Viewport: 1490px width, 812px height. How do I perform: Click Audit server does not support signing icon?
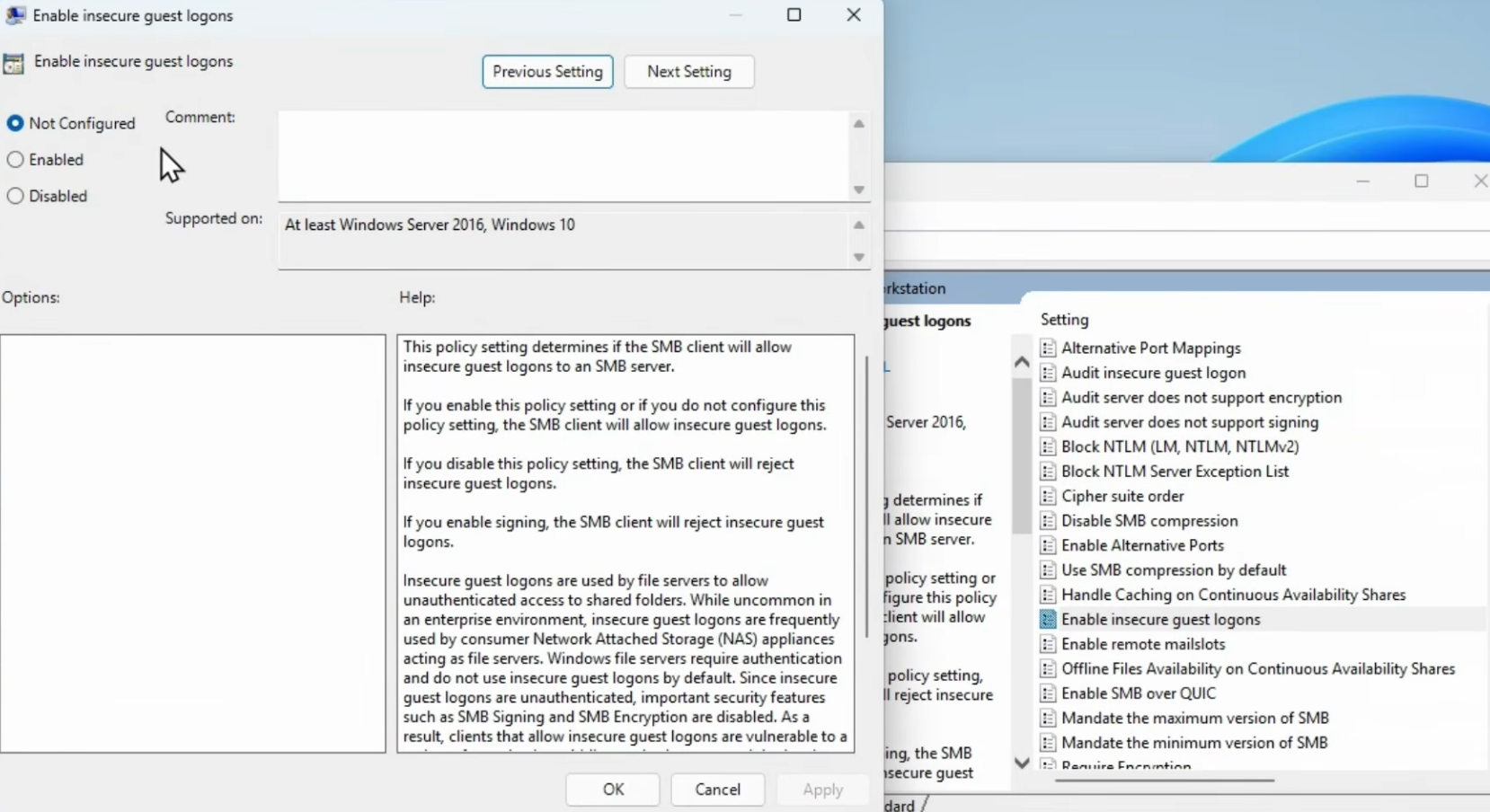click(1048, 422)
